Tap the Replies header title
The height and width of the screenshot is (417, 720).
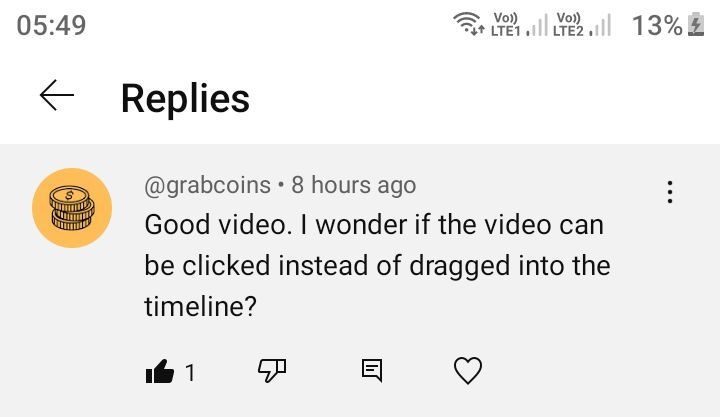185,98
